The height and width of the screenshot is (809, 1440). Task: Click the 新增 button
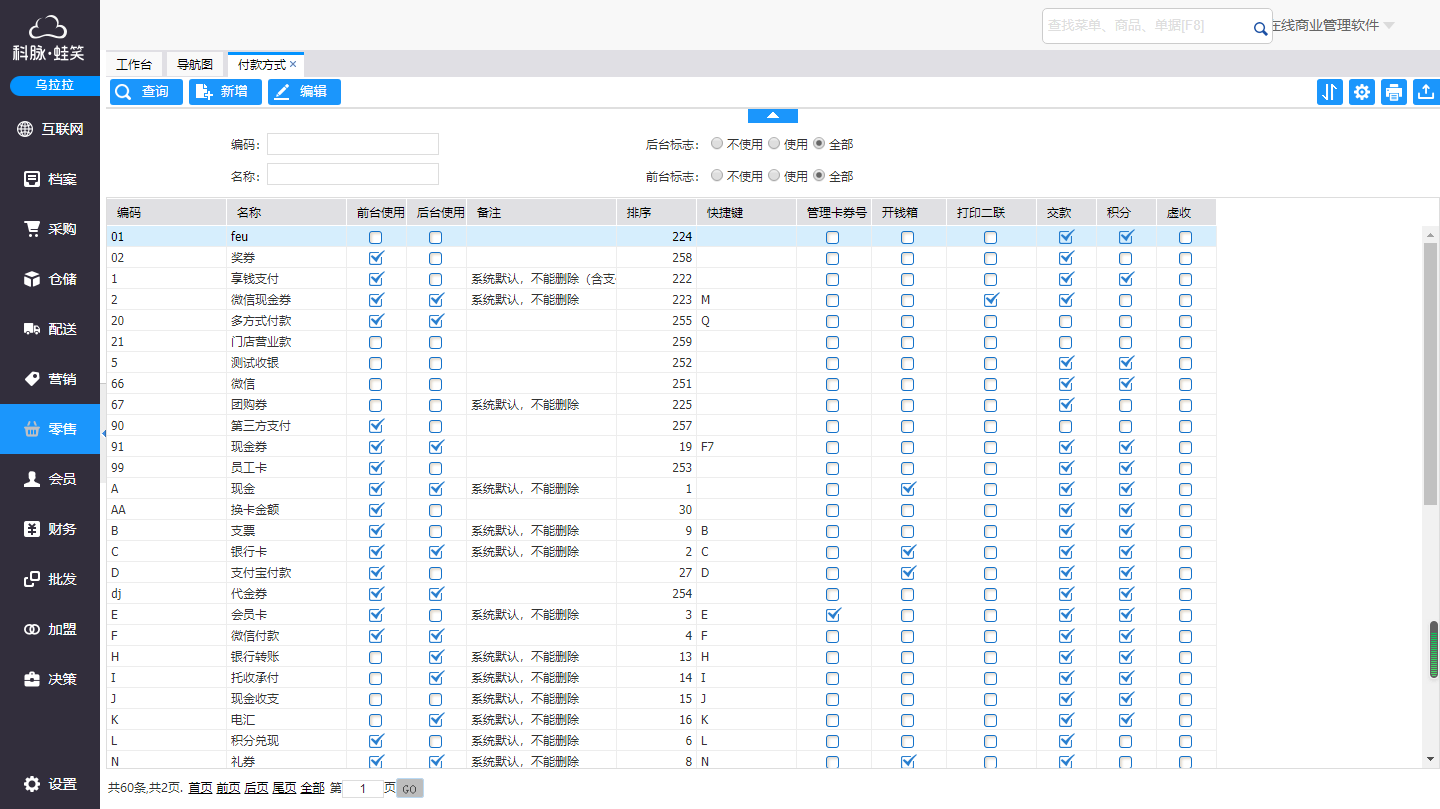pos(225,92)
